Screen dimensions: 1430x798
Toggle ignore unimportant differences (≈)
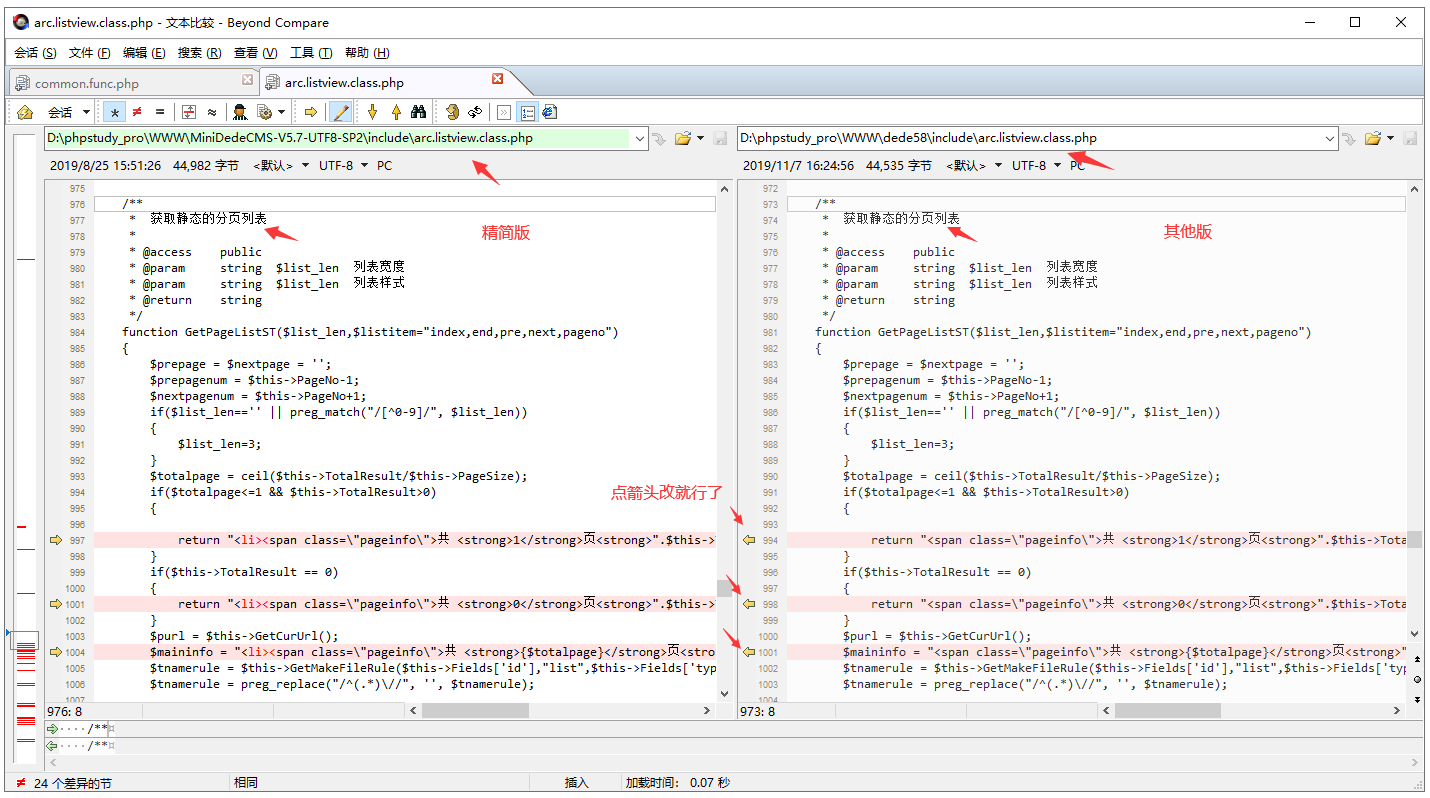coord(211,111)
